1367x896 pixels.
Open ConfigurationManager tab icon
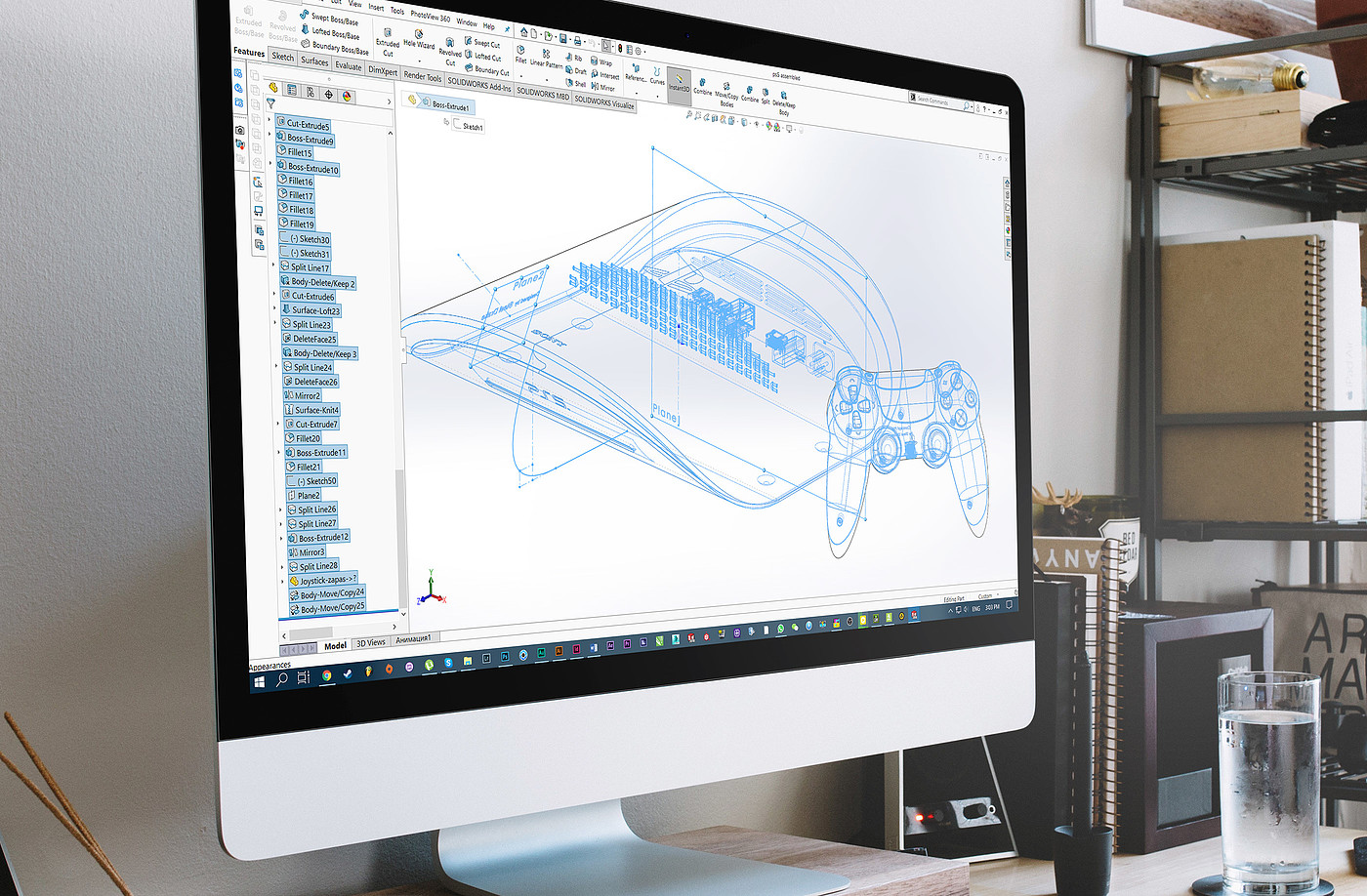(x=311, y=93)
